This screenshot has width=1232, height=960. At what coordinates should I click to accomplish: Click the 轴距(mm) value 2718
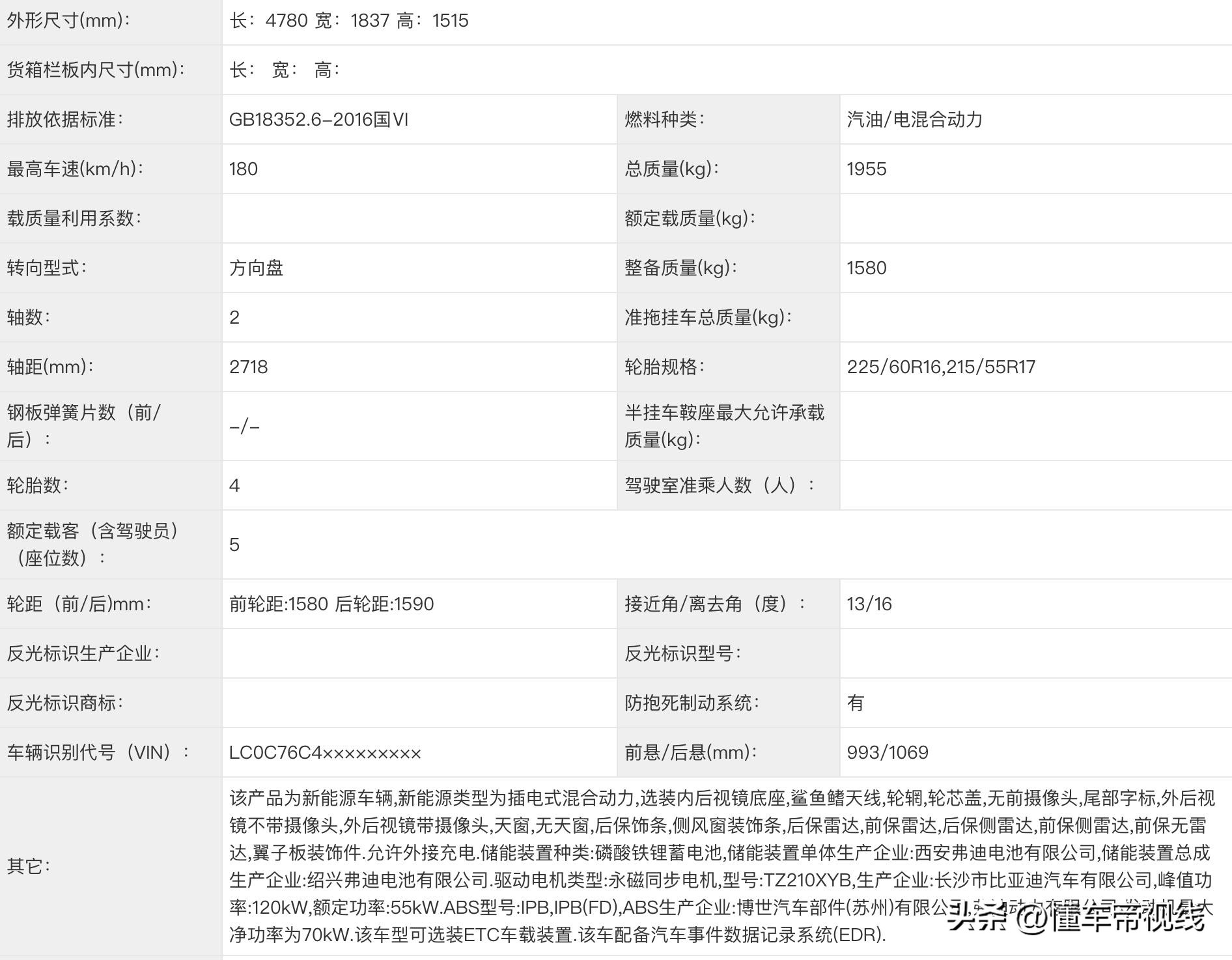click(249, 367)
